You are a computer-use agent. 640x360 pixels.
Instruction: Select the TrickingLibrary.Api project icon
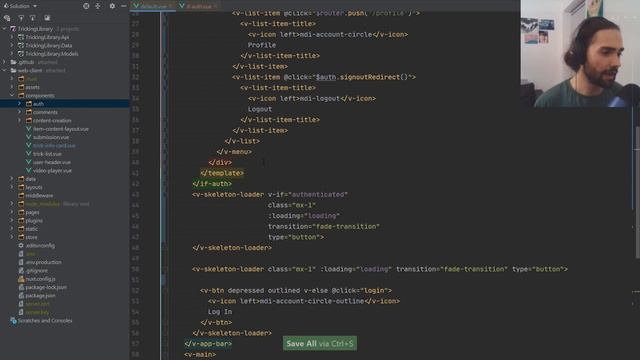point(21,37)
